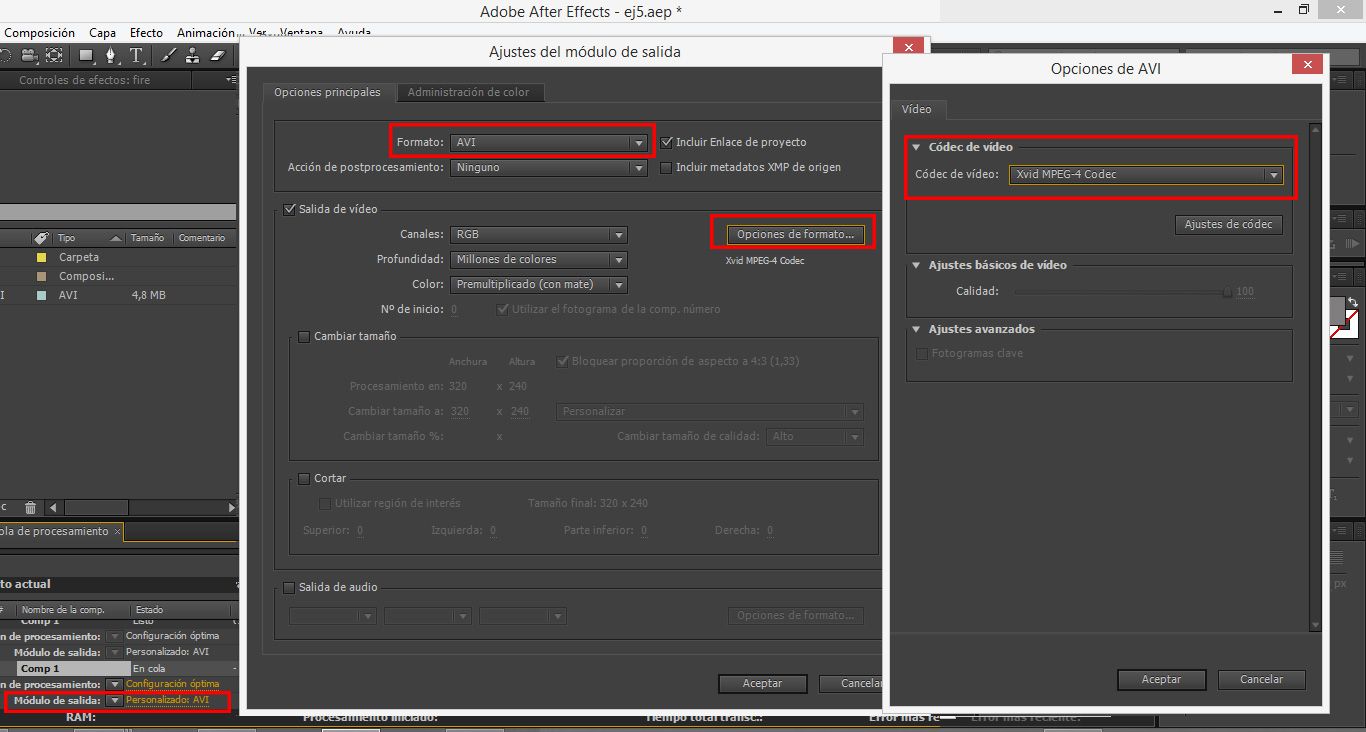Select the Pan Behind anchor tool
The image size is (1366, 732).
[54, 56]
